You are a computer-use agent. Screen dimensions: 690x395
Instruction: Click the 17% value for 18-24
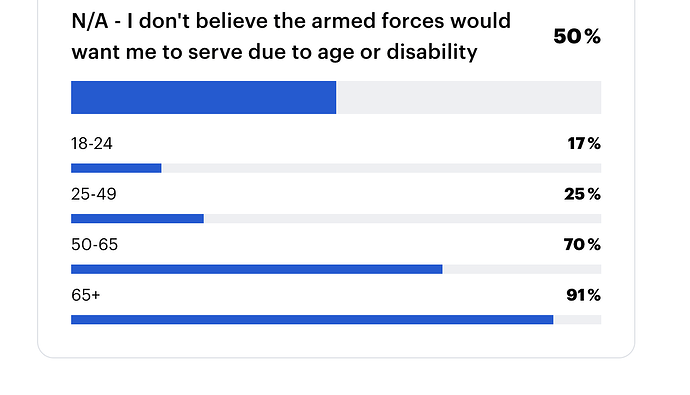(584, 143)
